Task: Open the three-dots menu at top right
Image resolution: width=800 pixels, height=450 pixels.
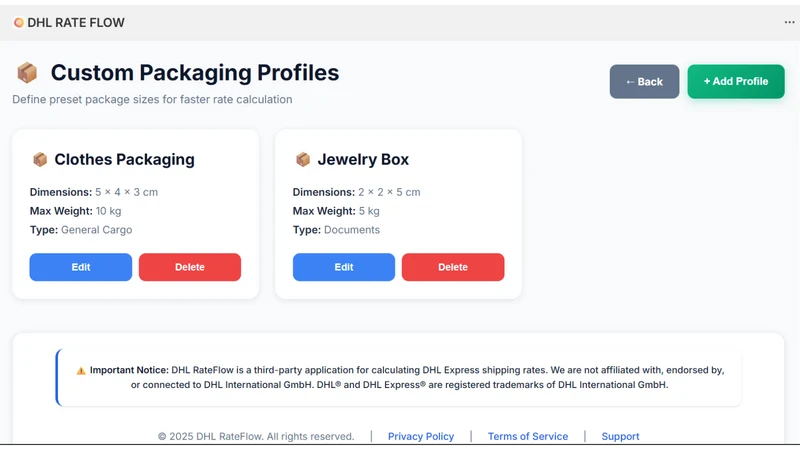Action: click(789, 22)
